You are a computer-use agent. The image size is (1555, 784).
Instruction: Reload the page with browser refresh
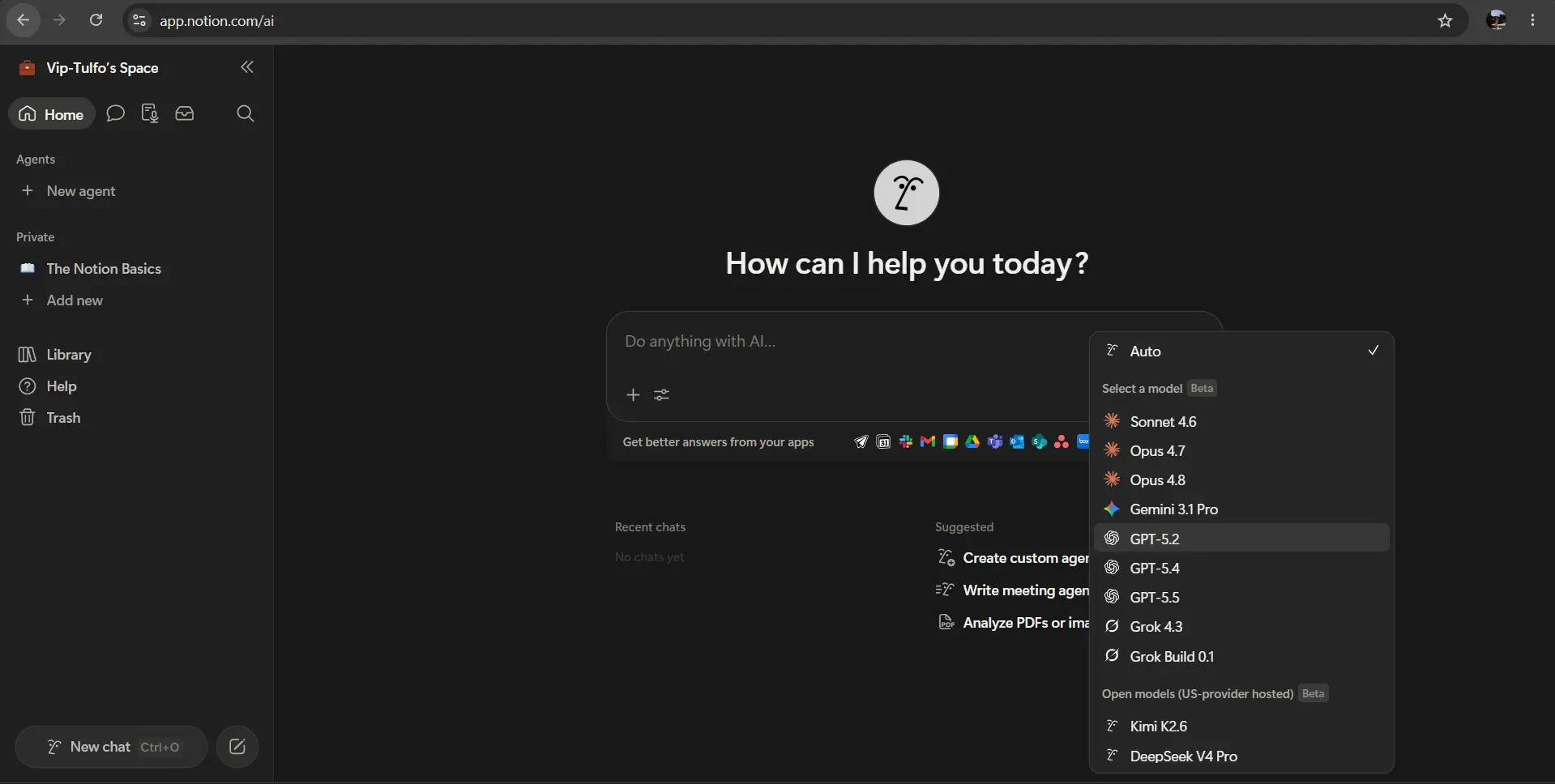[x=96, y=20]
